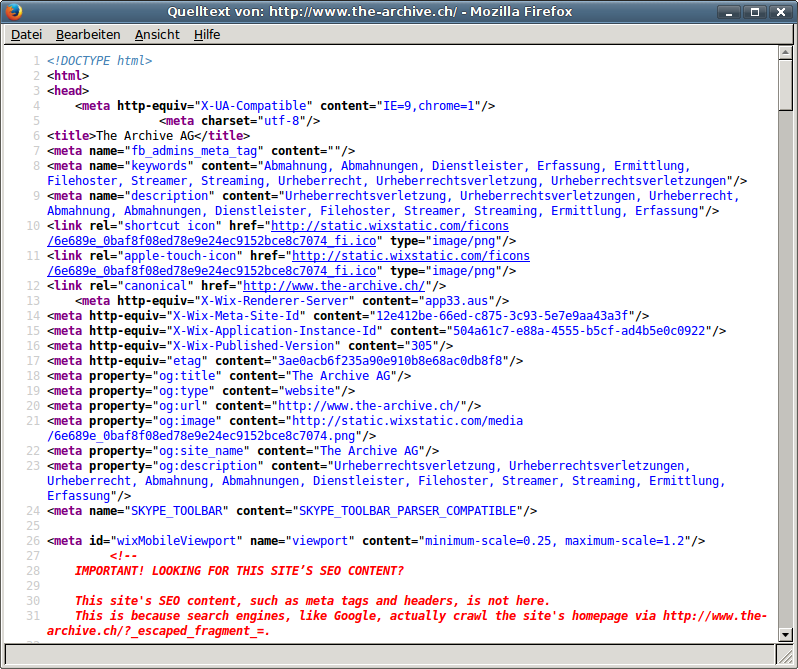Image resolution: width=798 pixels, height=669 pixels.
Task: Click the scrollbar down arrow
Action: tap(785, 634)
